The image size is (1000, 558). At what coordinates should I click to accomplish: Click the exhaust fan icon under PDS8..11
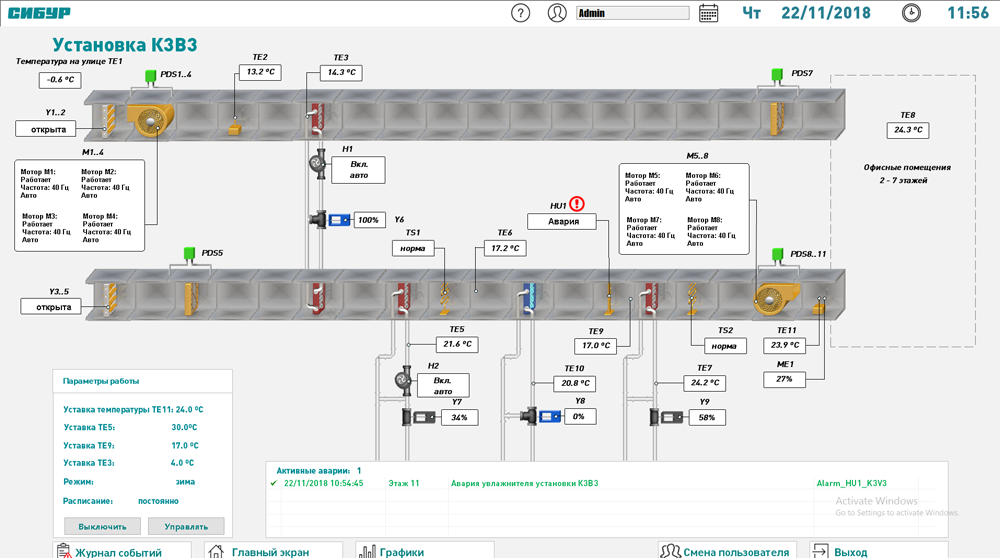pos(776,299)
